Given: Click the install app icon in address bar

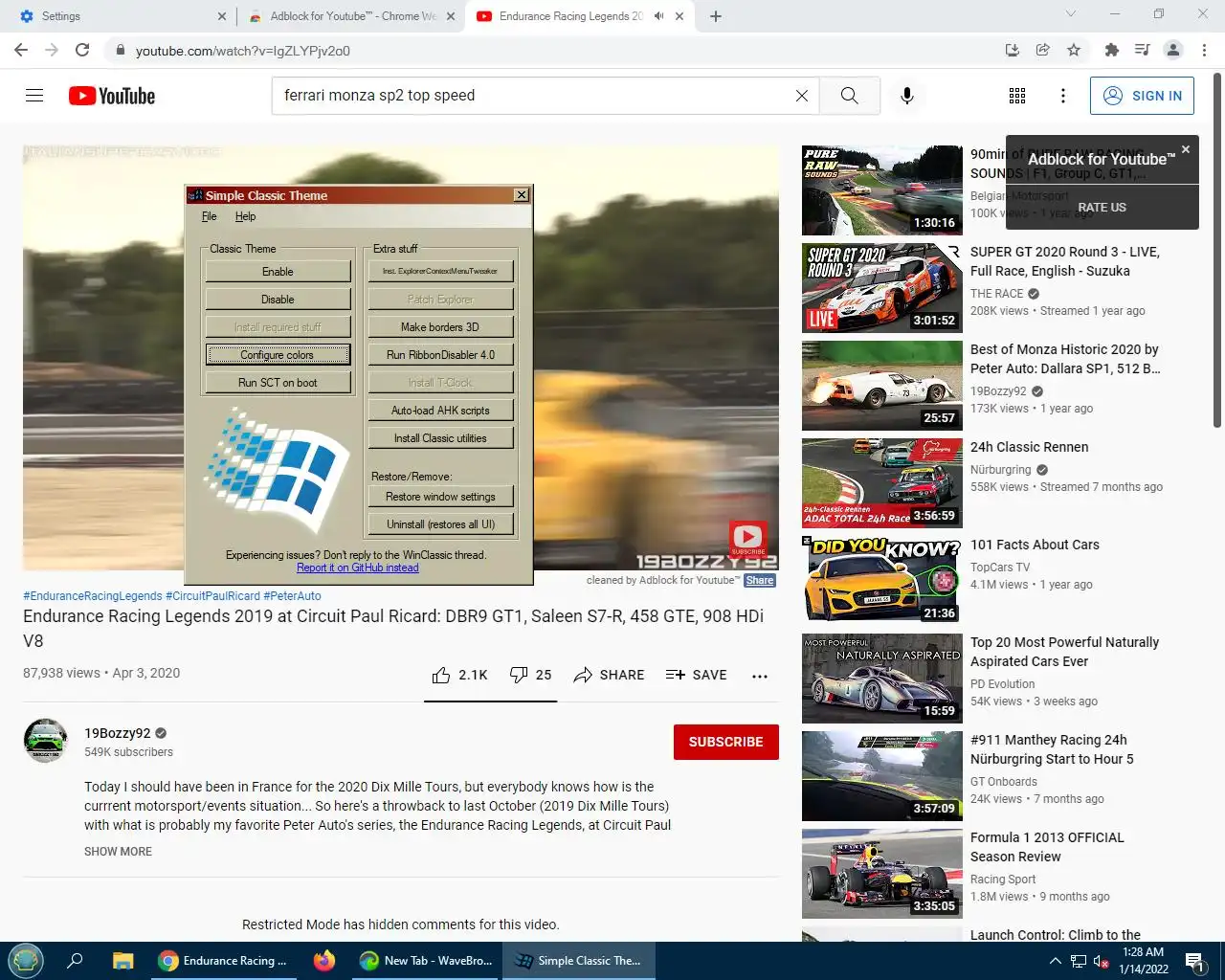Looking at the screenshot, I should tap(1013, 50).
